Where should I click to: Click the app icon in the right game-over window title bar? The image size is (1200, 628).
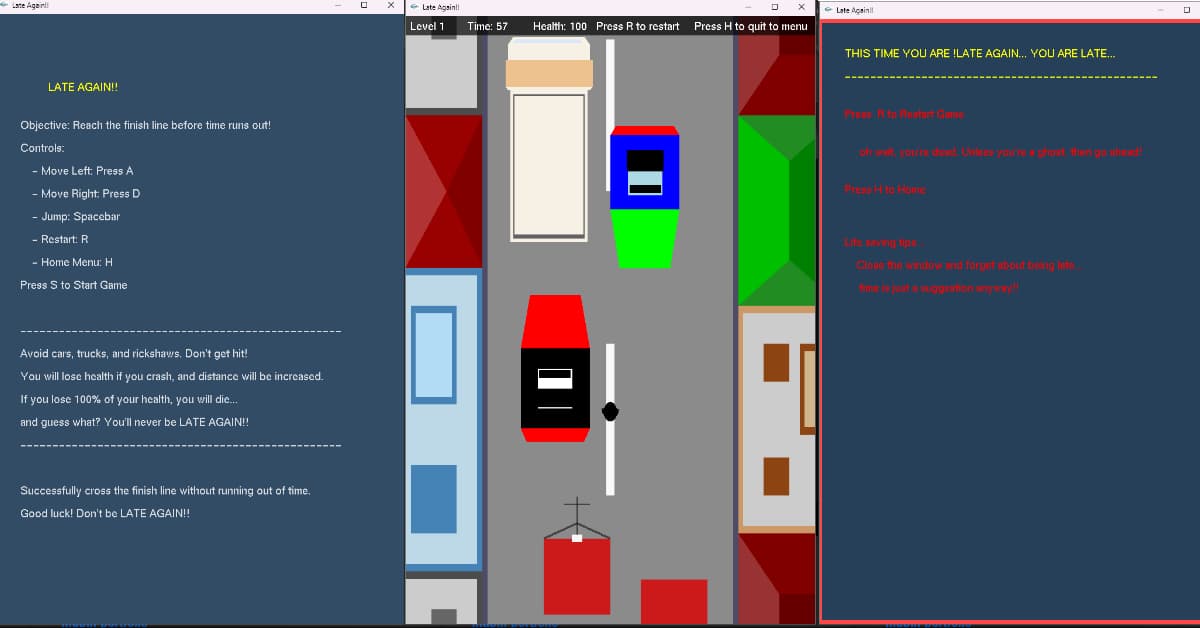click(x=828, y=10)
